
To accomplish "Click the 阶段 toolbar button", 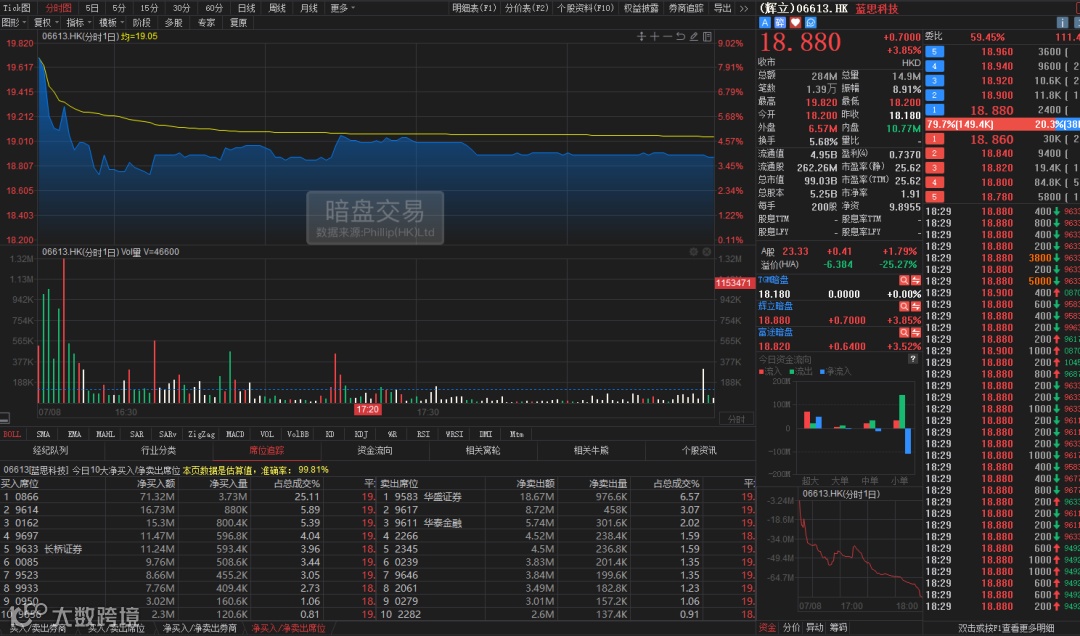I will [x=141, y=23].
